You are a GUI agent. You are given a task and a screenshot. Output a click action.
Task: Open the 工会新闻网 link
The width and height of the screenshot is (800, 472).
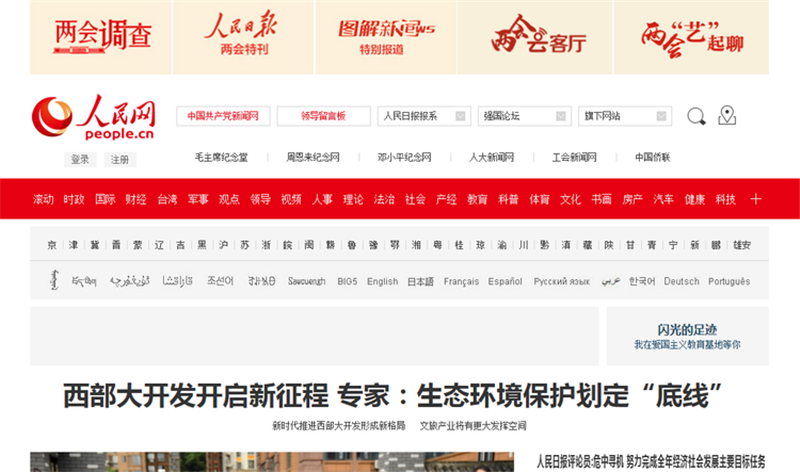point(574,157)
